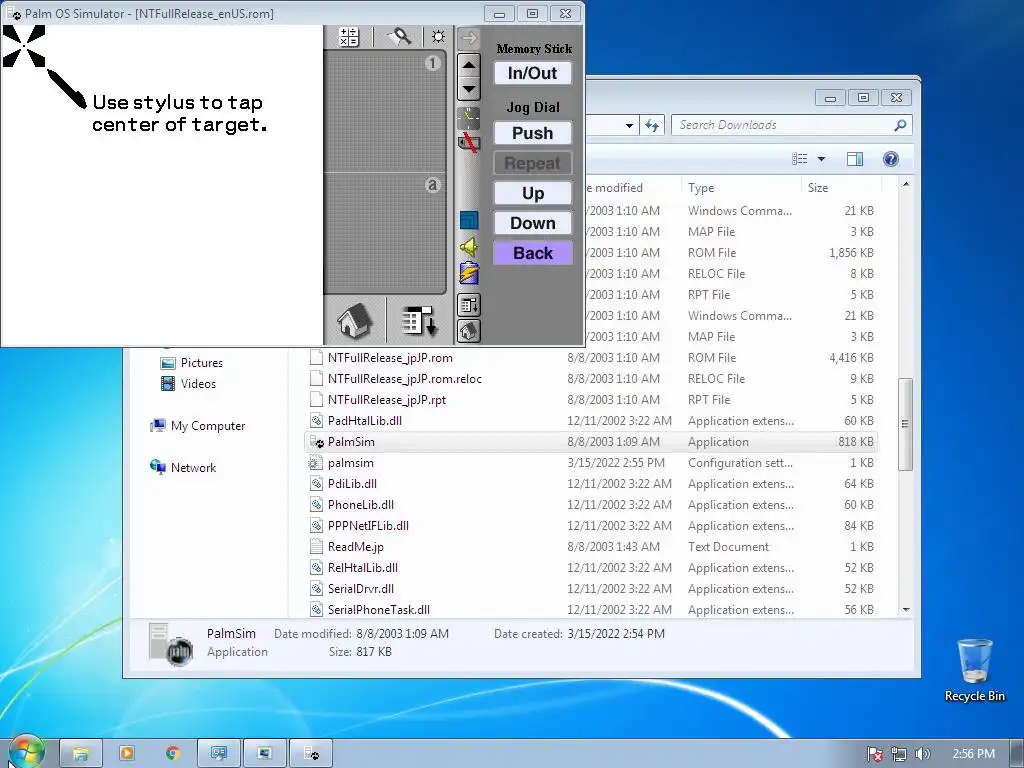Image resolution: width=1024 pixels, height=768 pixels.
Task: Click the Explorer file list scrollbar thumb
Action: point(905,424)
